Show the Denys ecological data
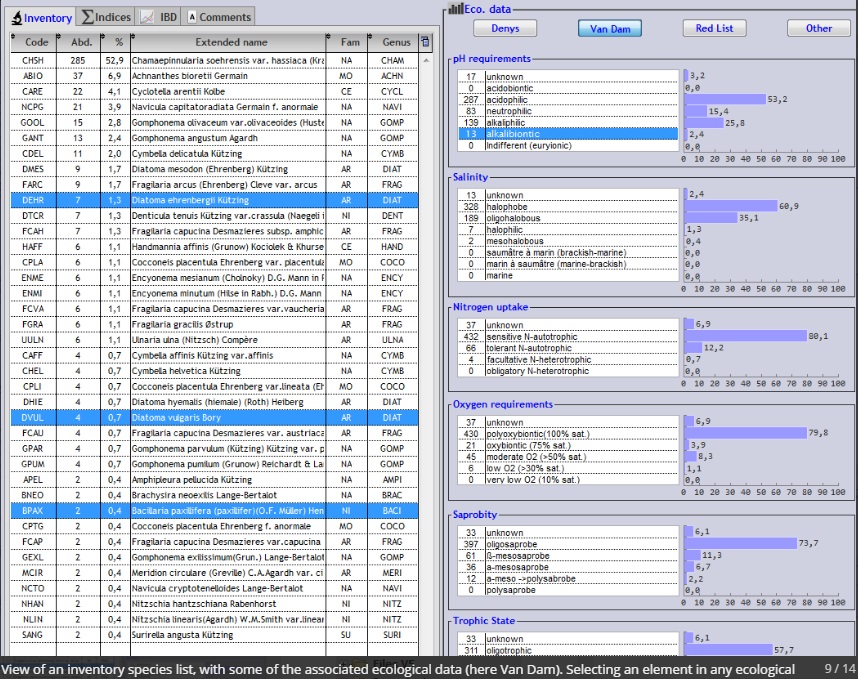 (x=505, y=29)
